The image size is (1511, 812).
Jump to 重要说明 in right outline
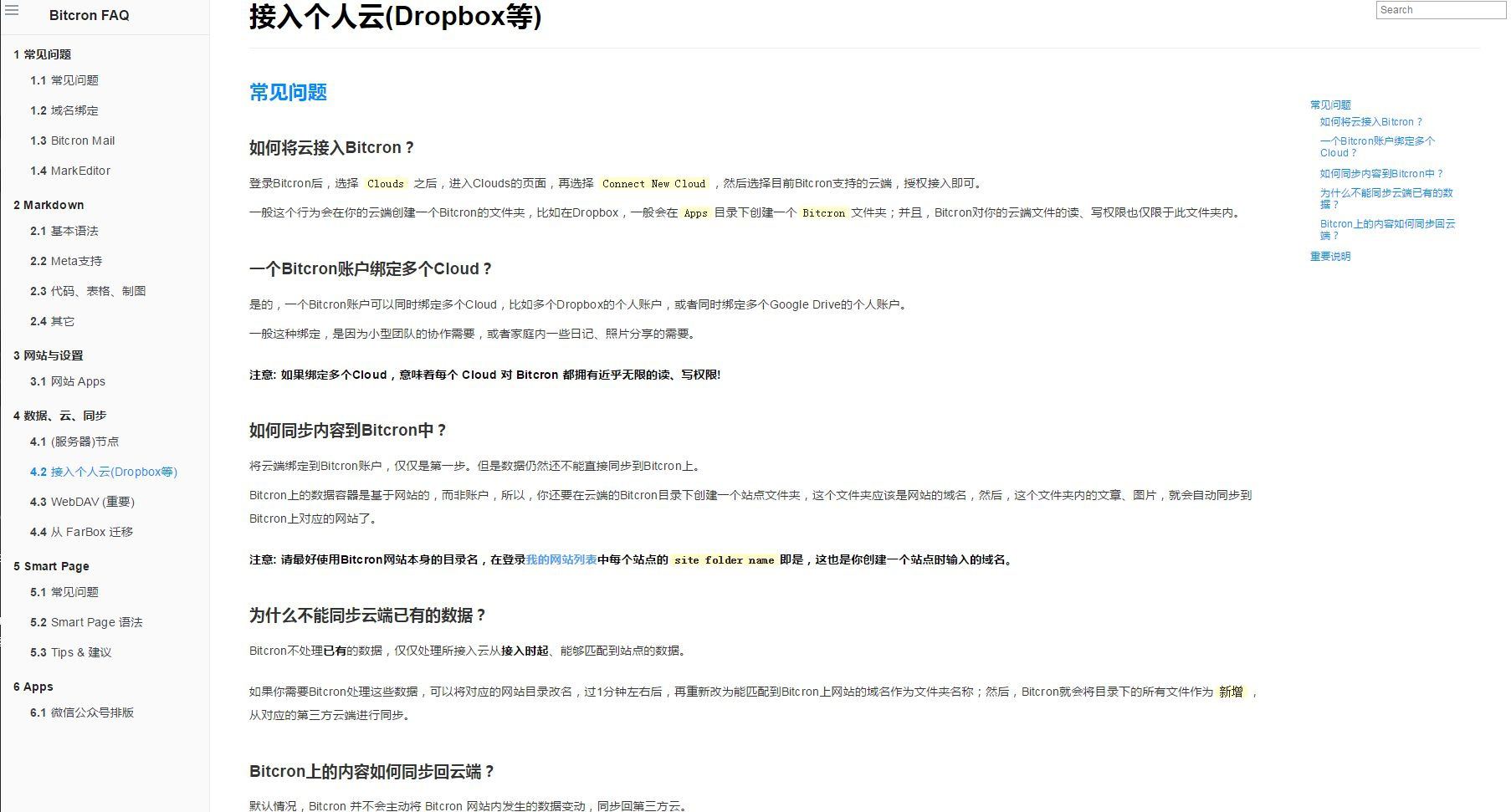coord(1330,257)
